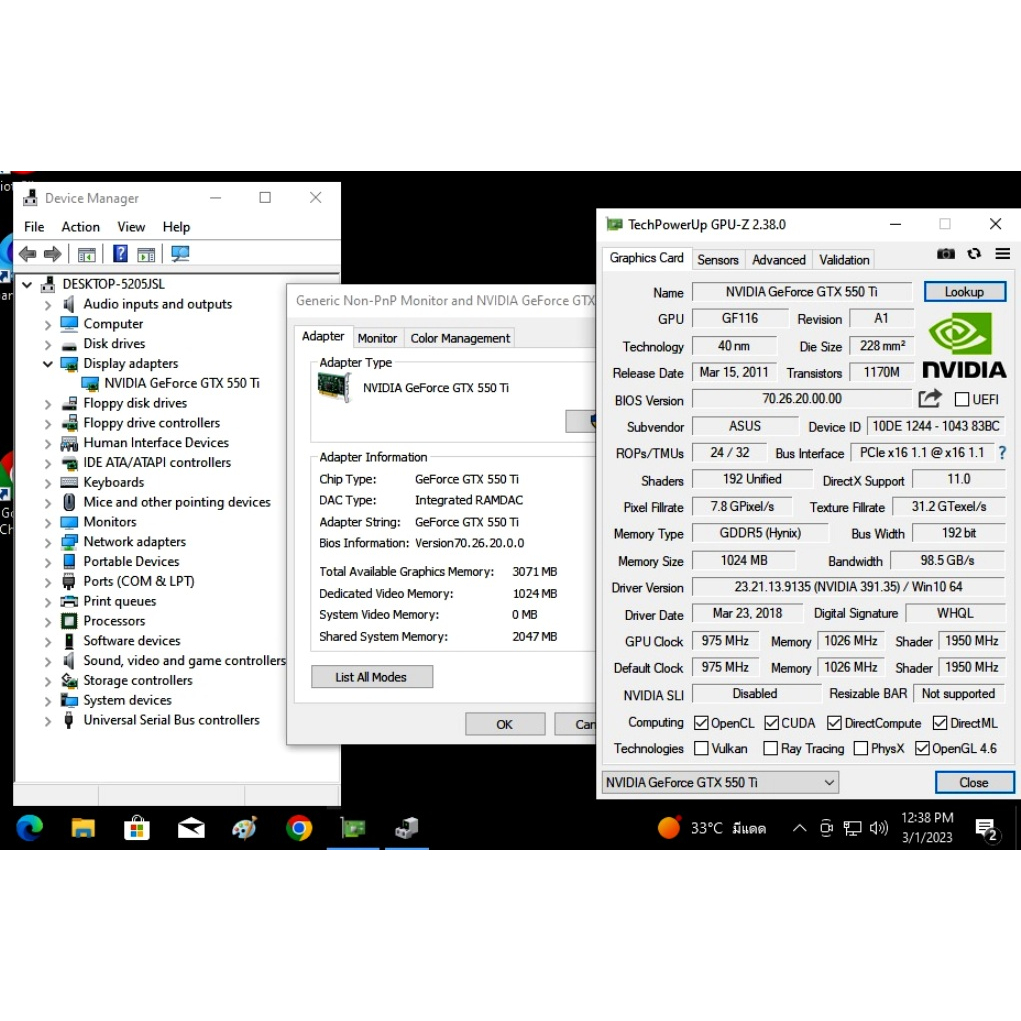Open the Mail app from the taskbar

(191, 828)
